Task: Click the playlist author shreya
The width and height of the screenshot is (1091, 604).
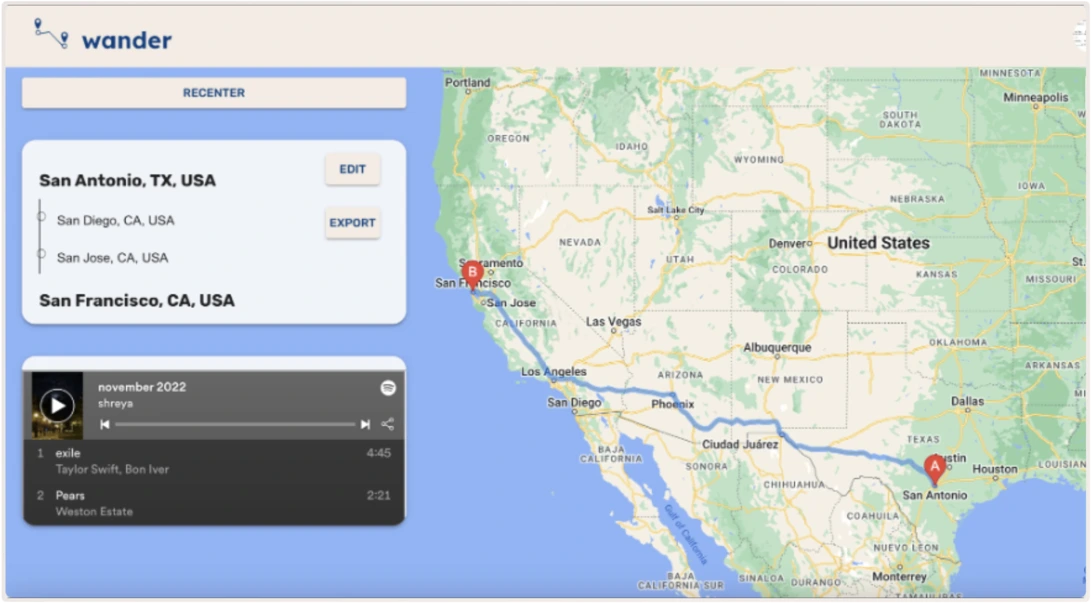Action: (115, 403)
